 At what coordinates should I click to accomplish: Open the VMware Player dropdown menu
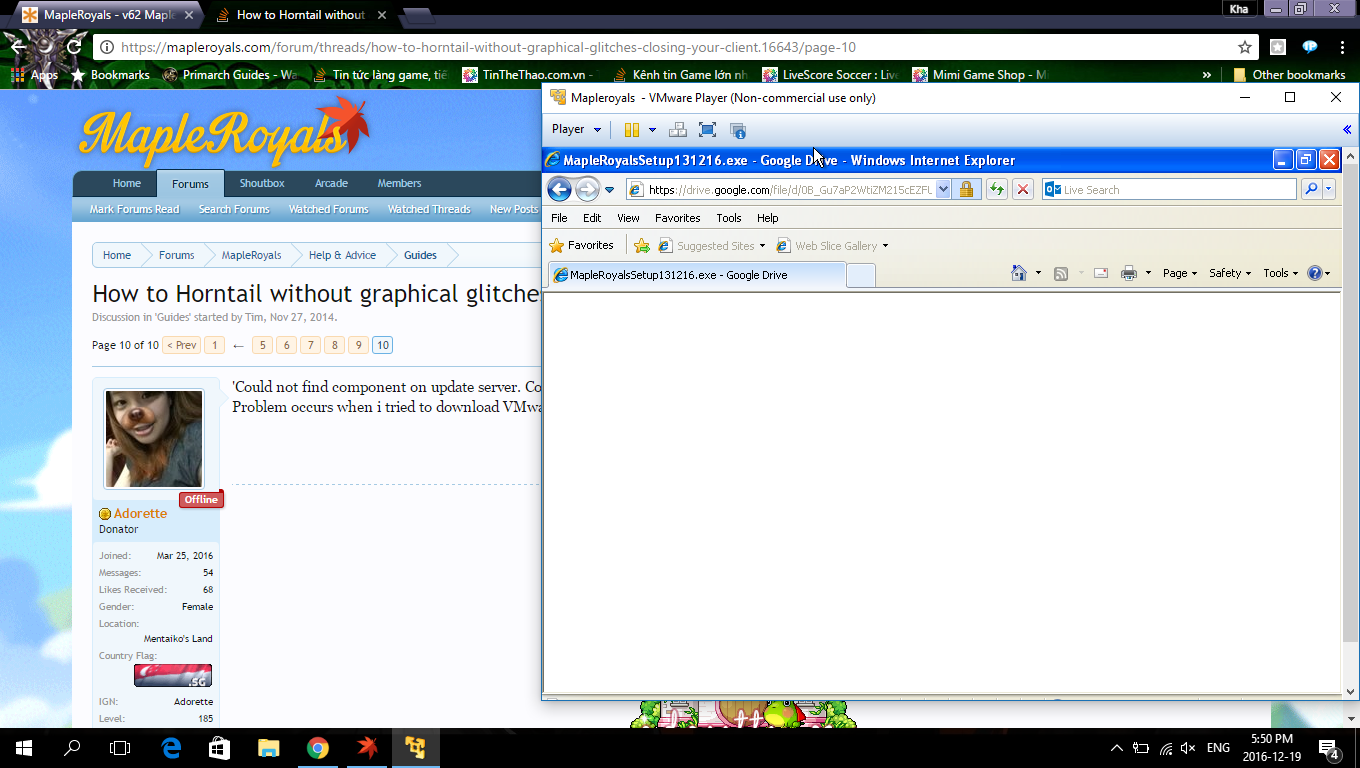coord(577,129)
